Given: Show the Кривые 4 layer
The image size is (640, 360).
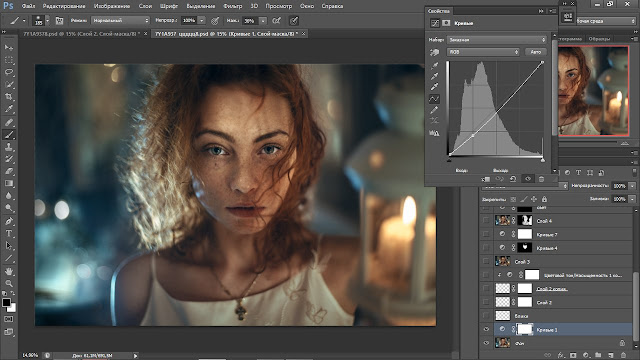Looking at the screenshot, I should (x=486, y=248).
